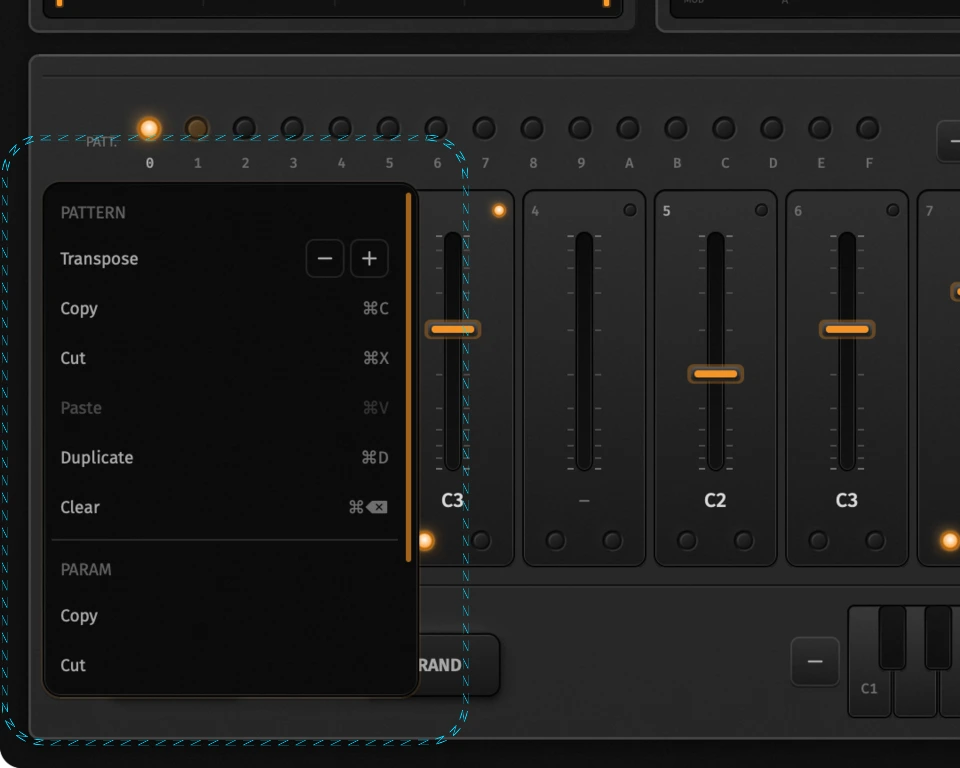Click the context menu scrollbar

click(408, 377)
